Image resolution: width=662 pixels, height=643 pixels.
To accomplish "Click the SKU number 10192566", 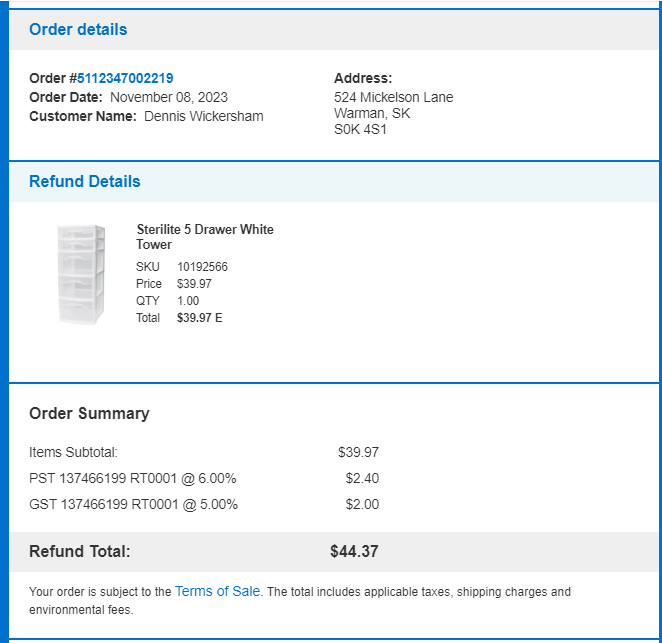I will [202, 267].
